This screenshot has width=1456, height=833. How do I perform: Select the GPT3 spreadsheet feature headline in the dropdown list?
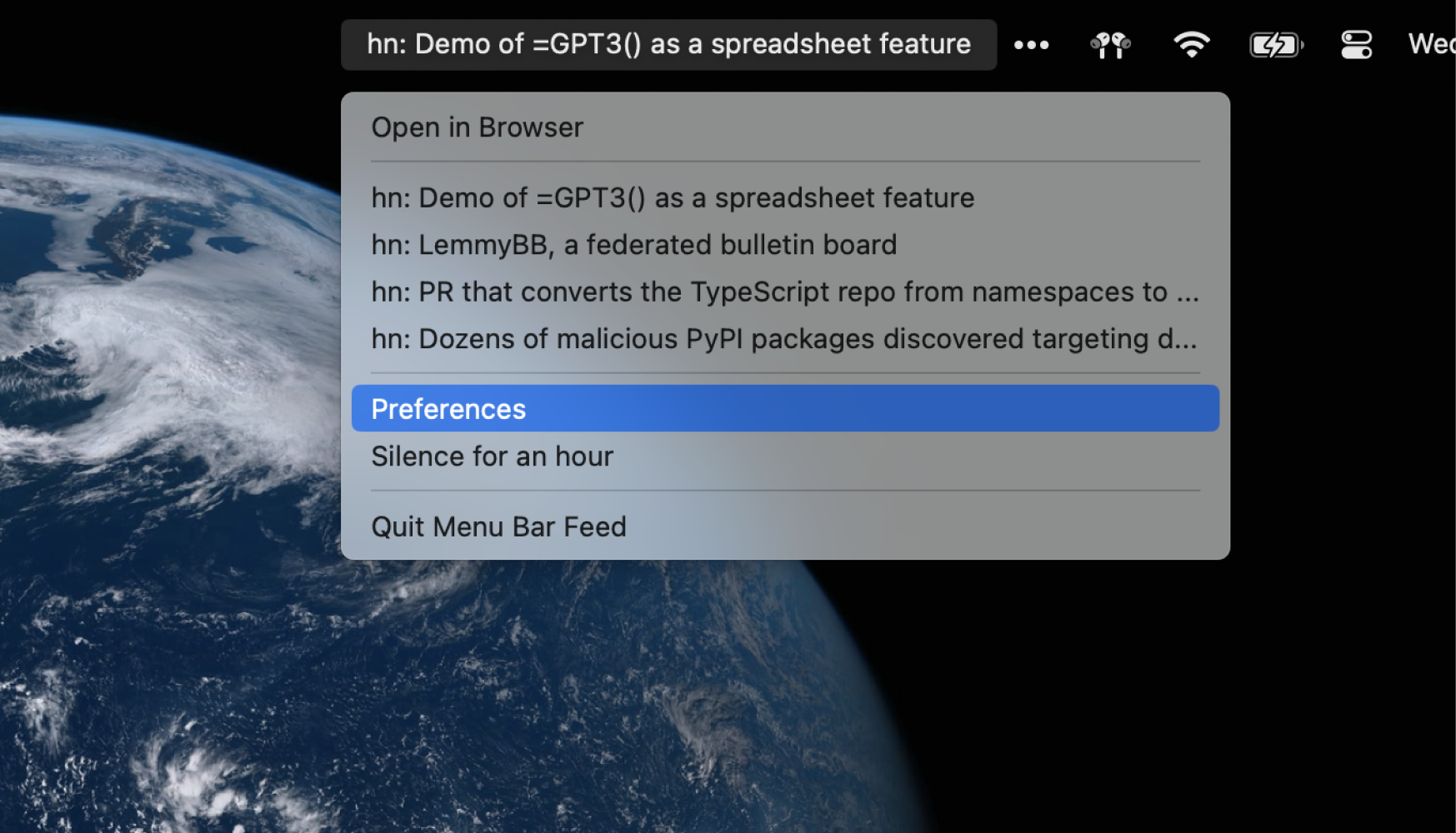point(673,198)
